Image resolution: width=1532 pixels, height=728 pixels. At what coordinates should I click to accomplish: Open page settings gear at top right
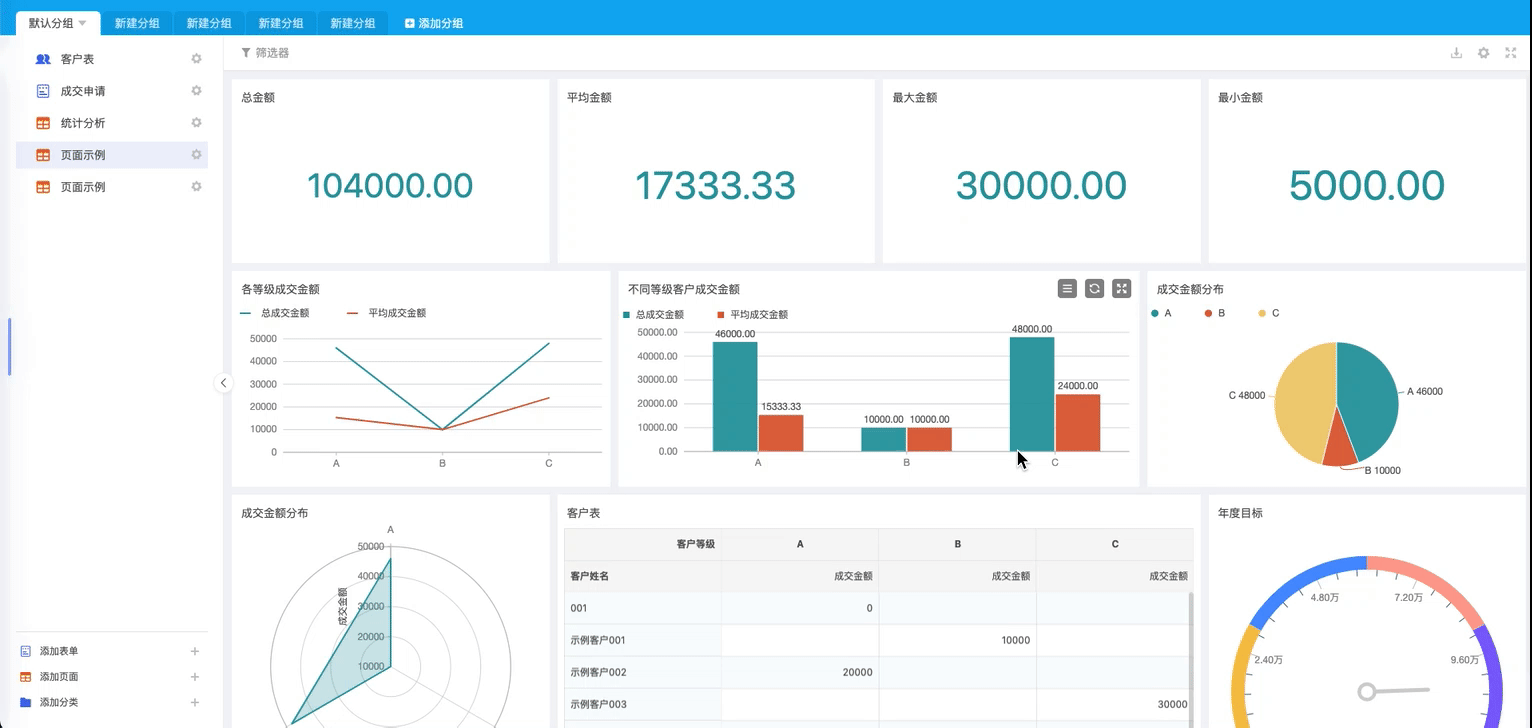(x=1484, y=53)
